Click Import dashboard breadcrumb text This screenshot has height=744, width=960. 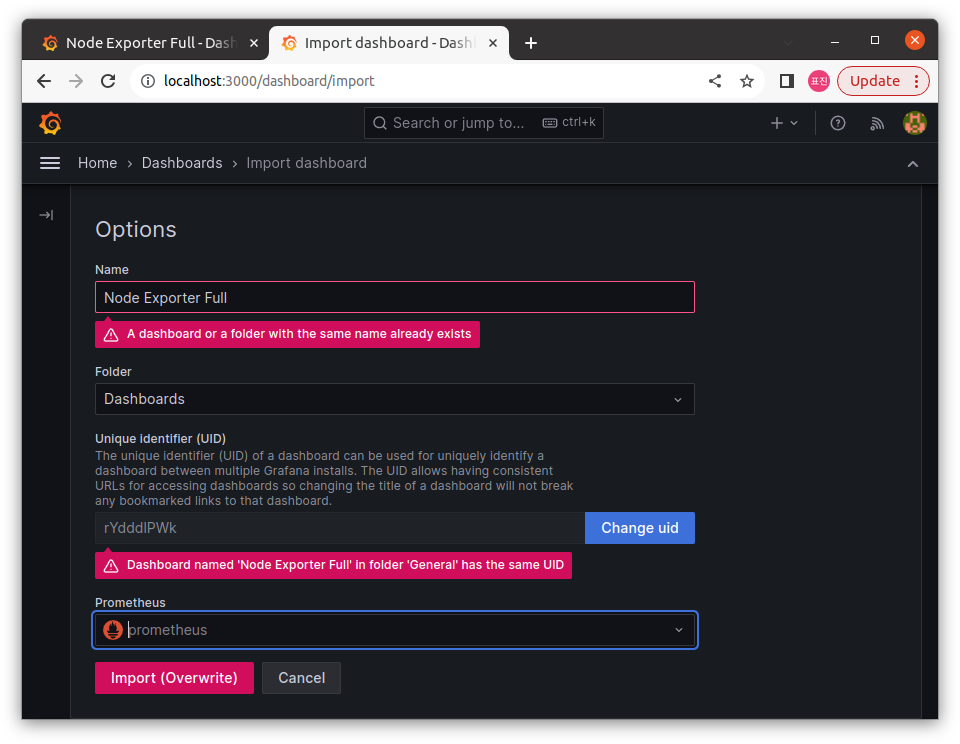(306, 163)
